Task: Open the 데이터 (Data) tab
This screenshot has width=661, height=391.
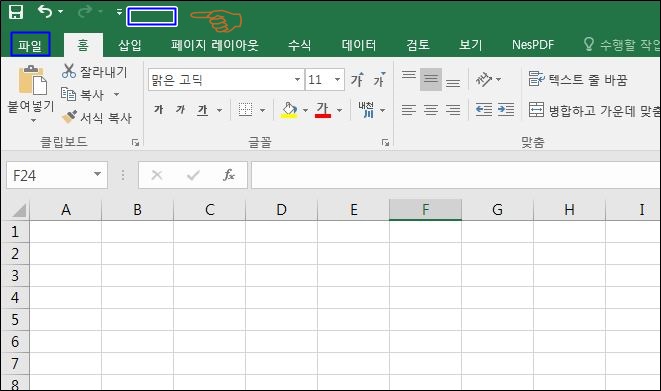Action: (359, 45)
